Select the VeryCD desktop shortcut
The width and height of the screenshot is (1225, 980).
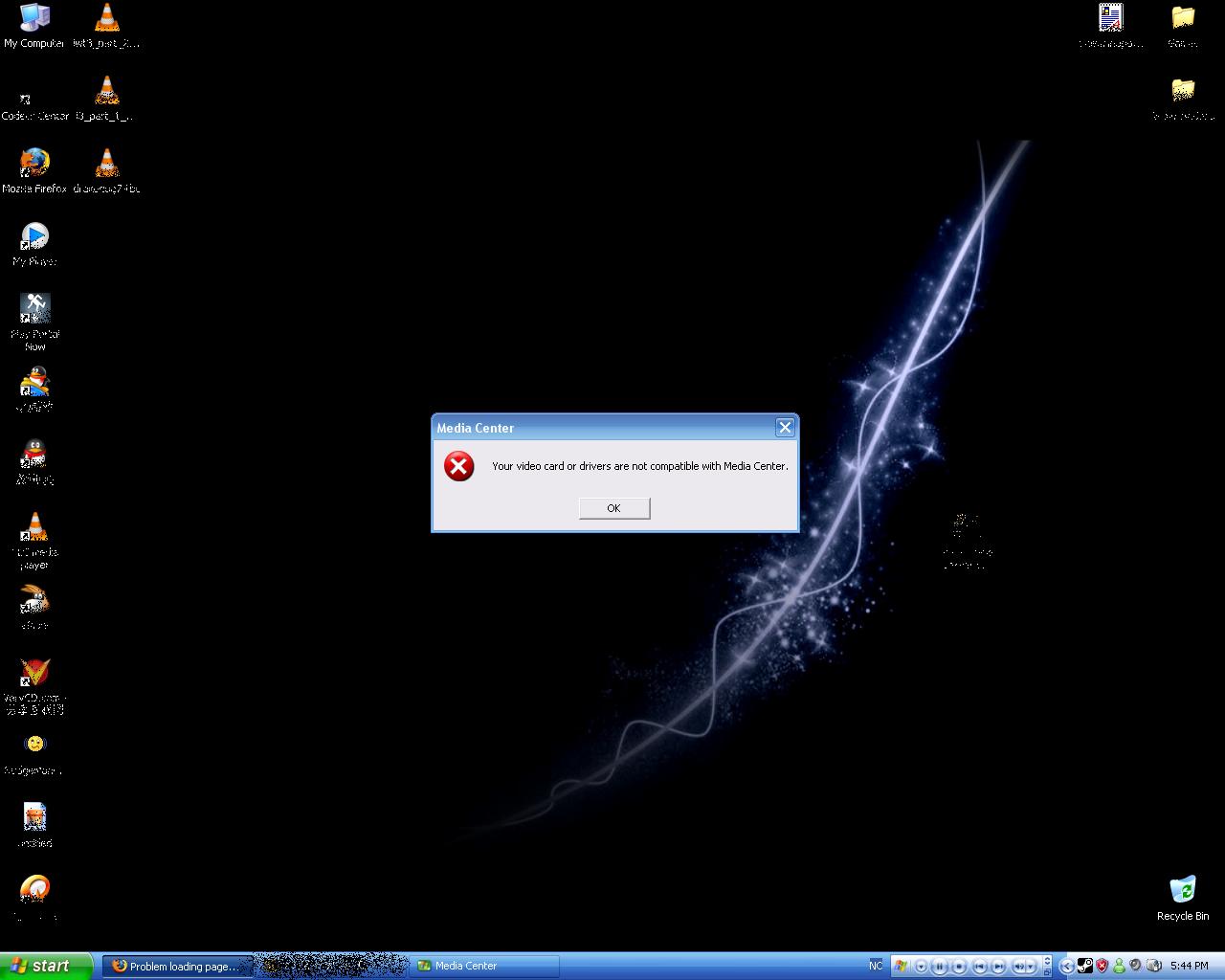point(34,686)
